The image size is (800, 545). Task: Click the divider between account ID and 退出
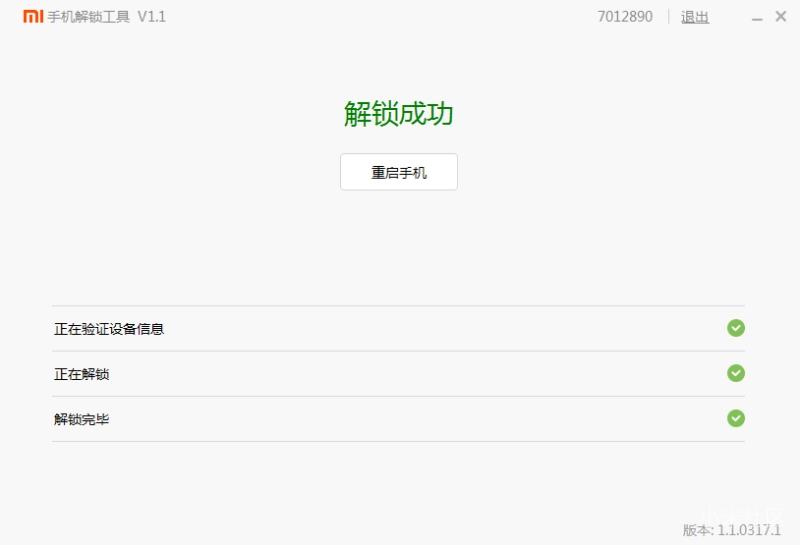point(668,17)
